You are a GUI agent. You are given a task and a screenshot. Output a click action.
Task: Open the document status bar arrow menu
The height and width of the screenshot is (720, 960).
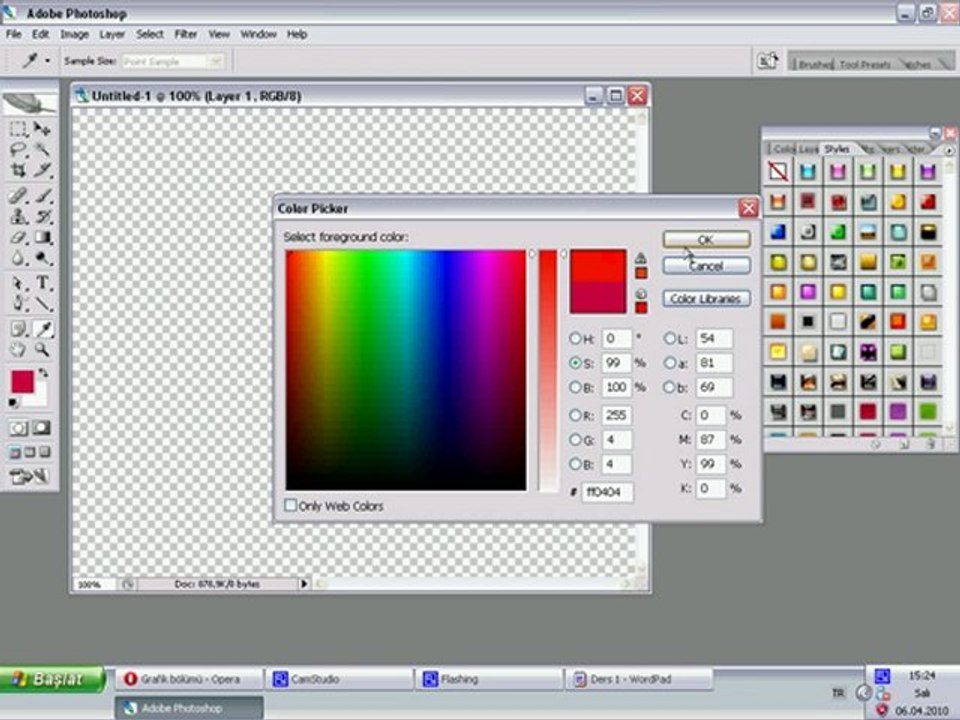(304, 584)
